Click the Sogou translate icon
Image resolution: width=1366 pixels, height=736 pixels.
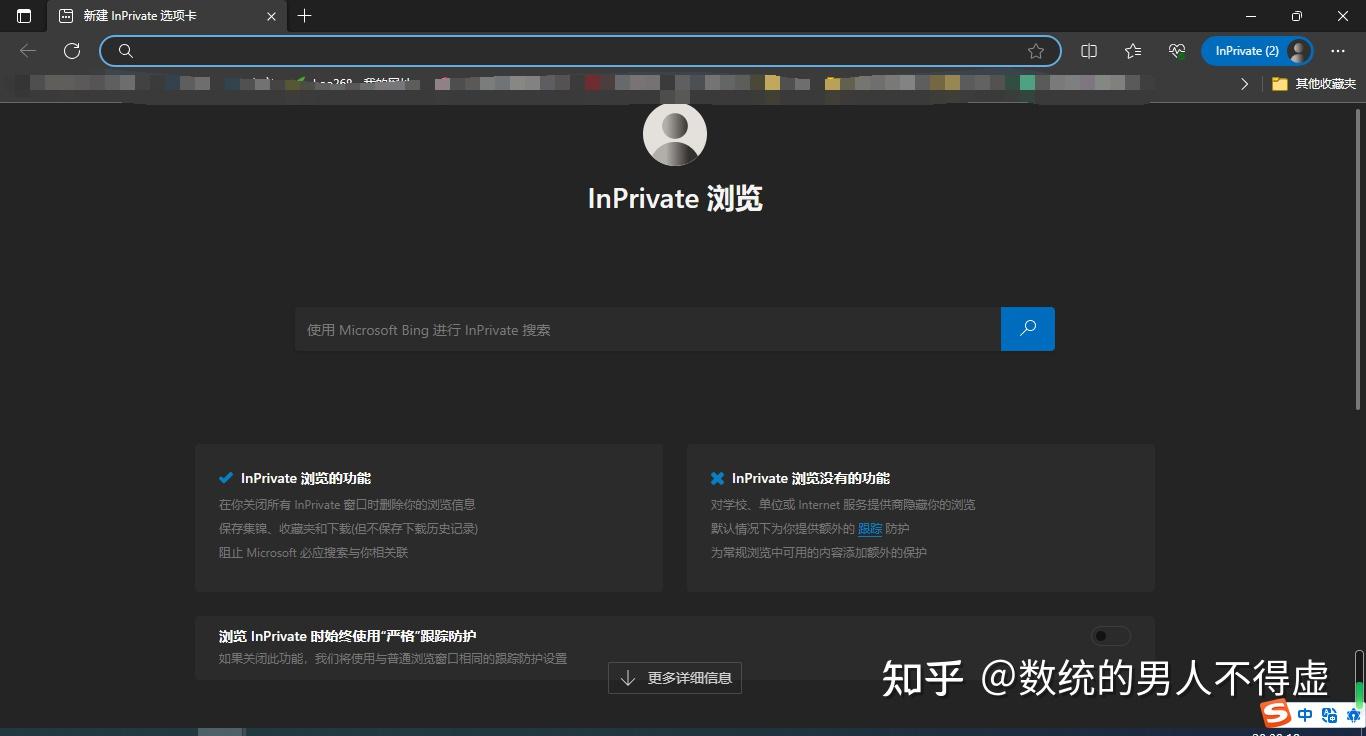[x=1329, y=715]
